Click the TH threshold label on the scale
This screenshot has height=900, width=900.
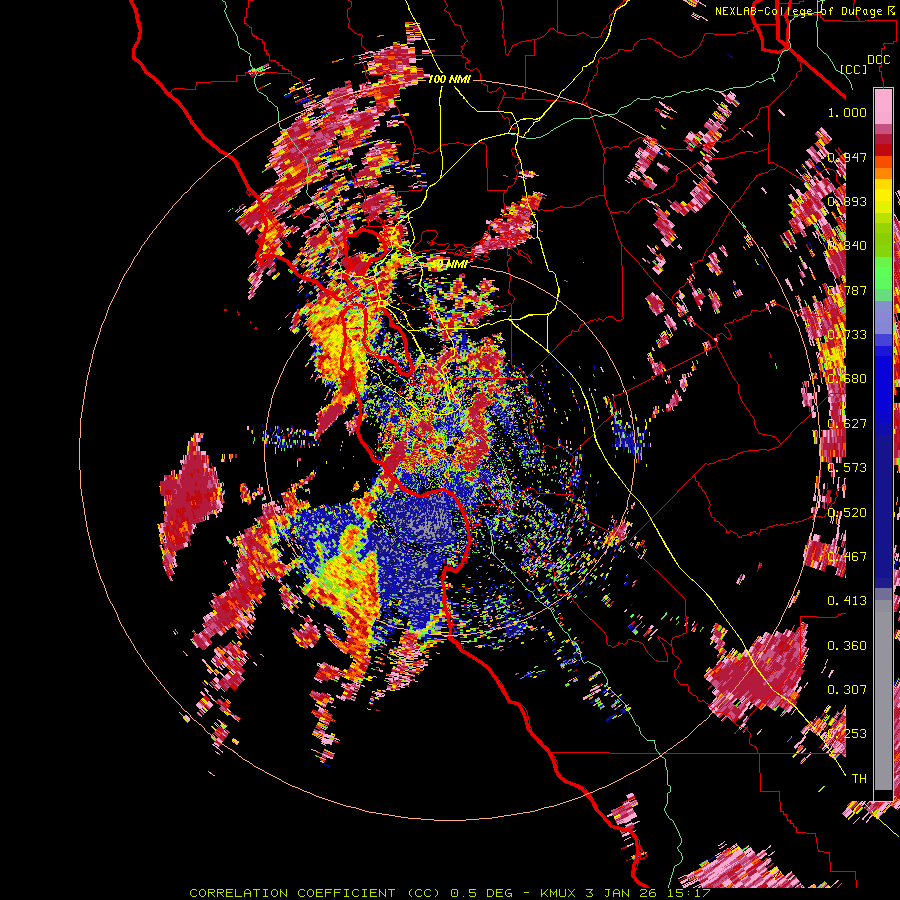859,779
